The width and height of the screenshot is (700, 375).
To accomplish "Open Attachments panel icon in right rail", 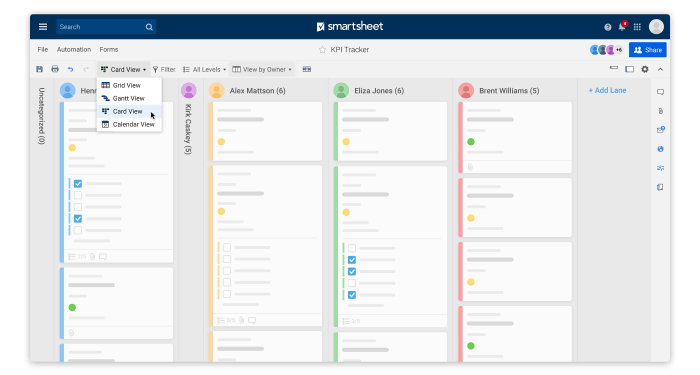I will pos(661,111).
